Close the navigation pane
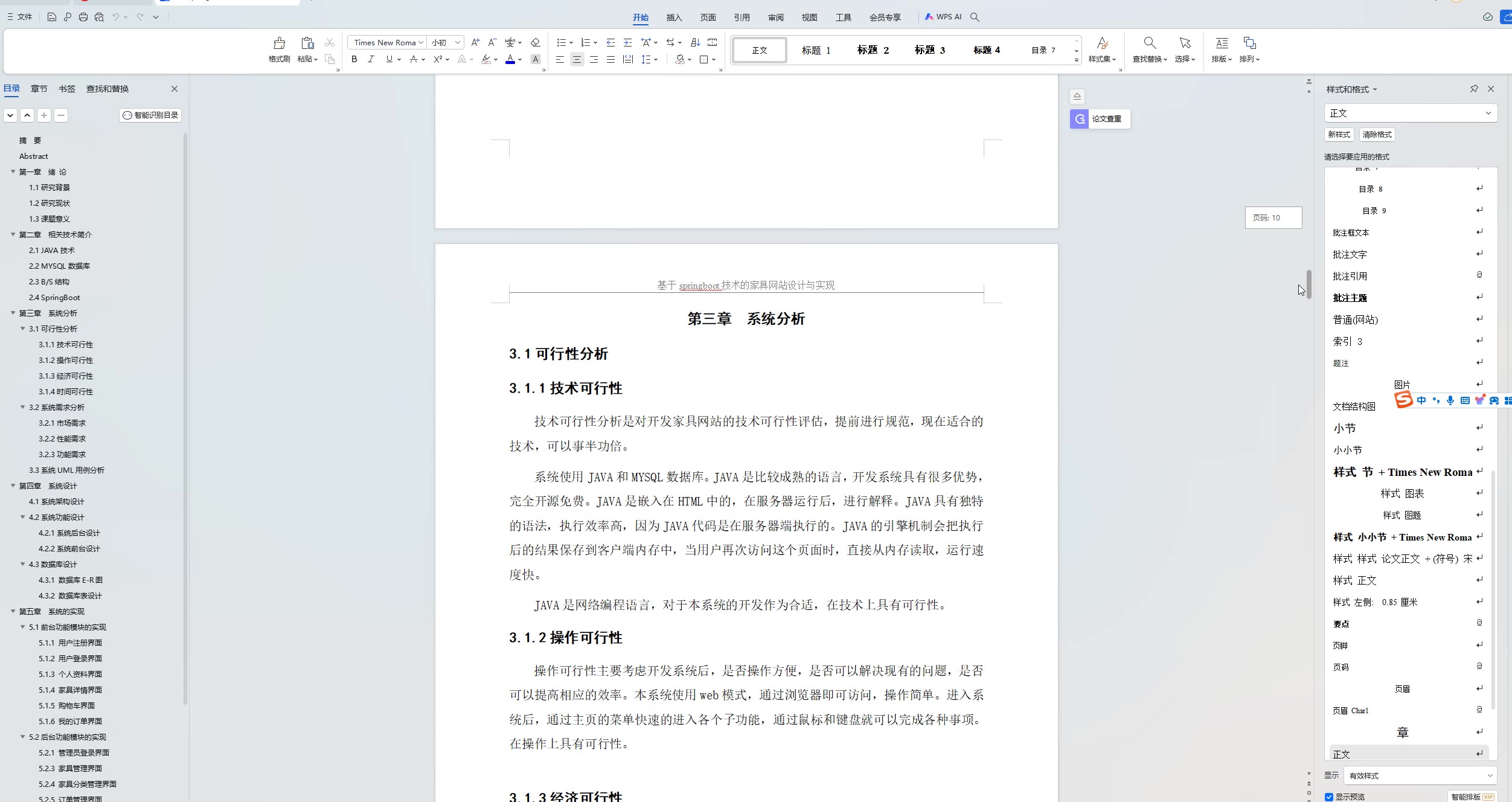The height and width of the screenshot is (802, 1512). tap(175, 89)
